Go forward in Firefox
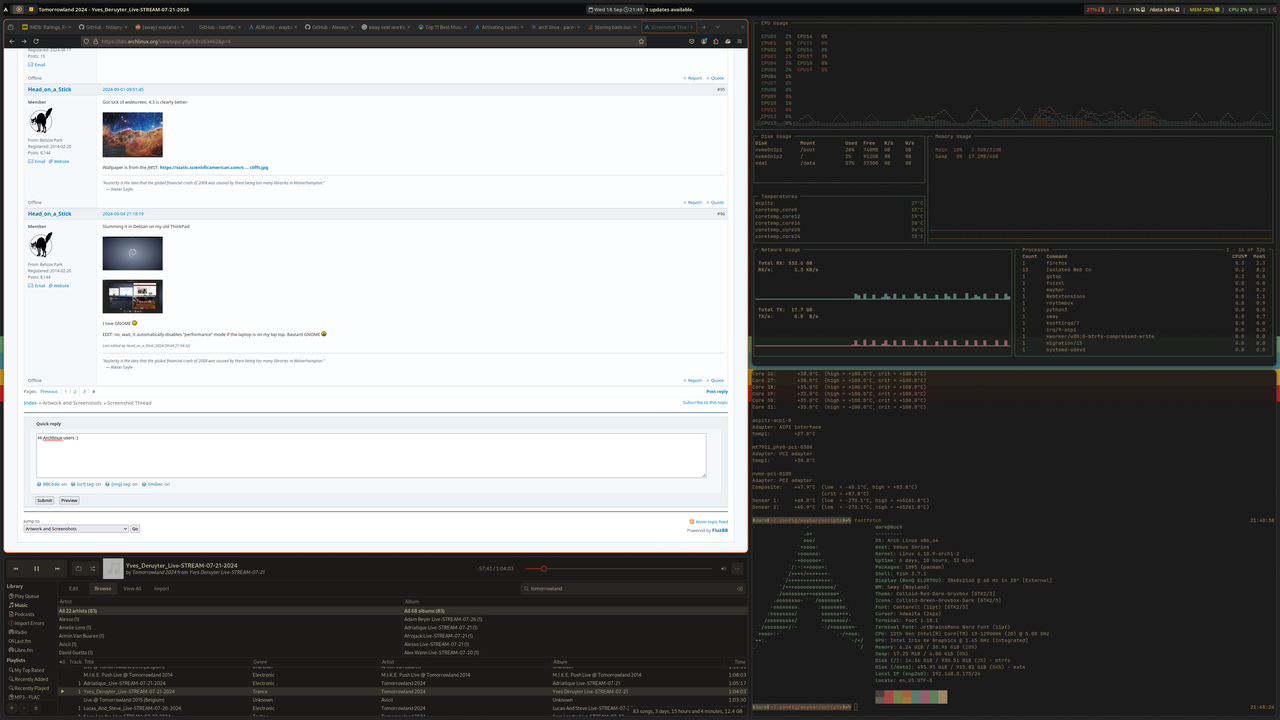The image size is (1280, 720). 24,41
